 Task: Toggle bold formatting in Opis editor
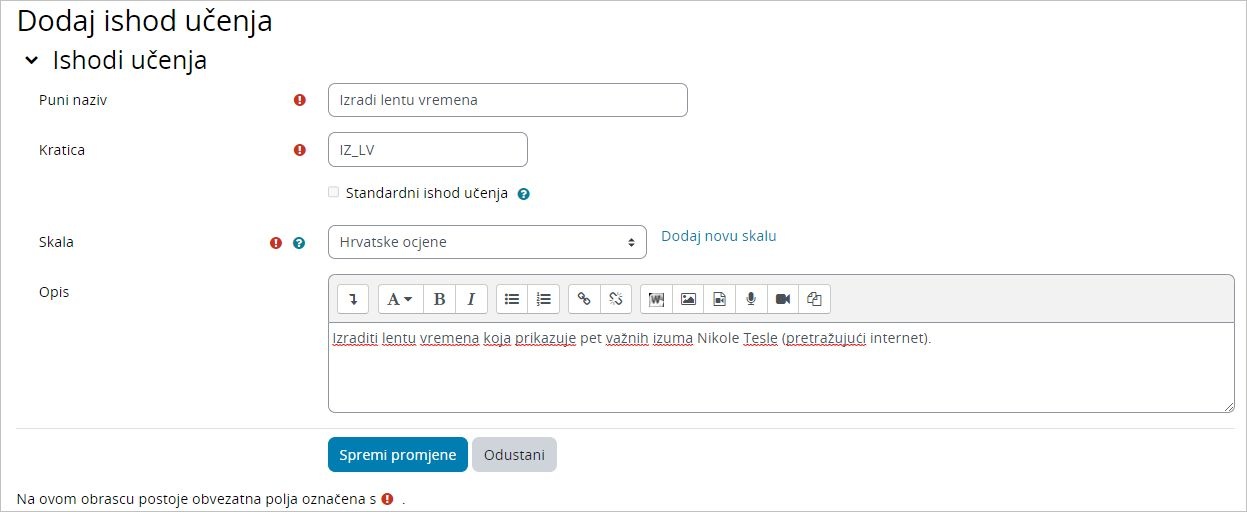click(439, 299)
